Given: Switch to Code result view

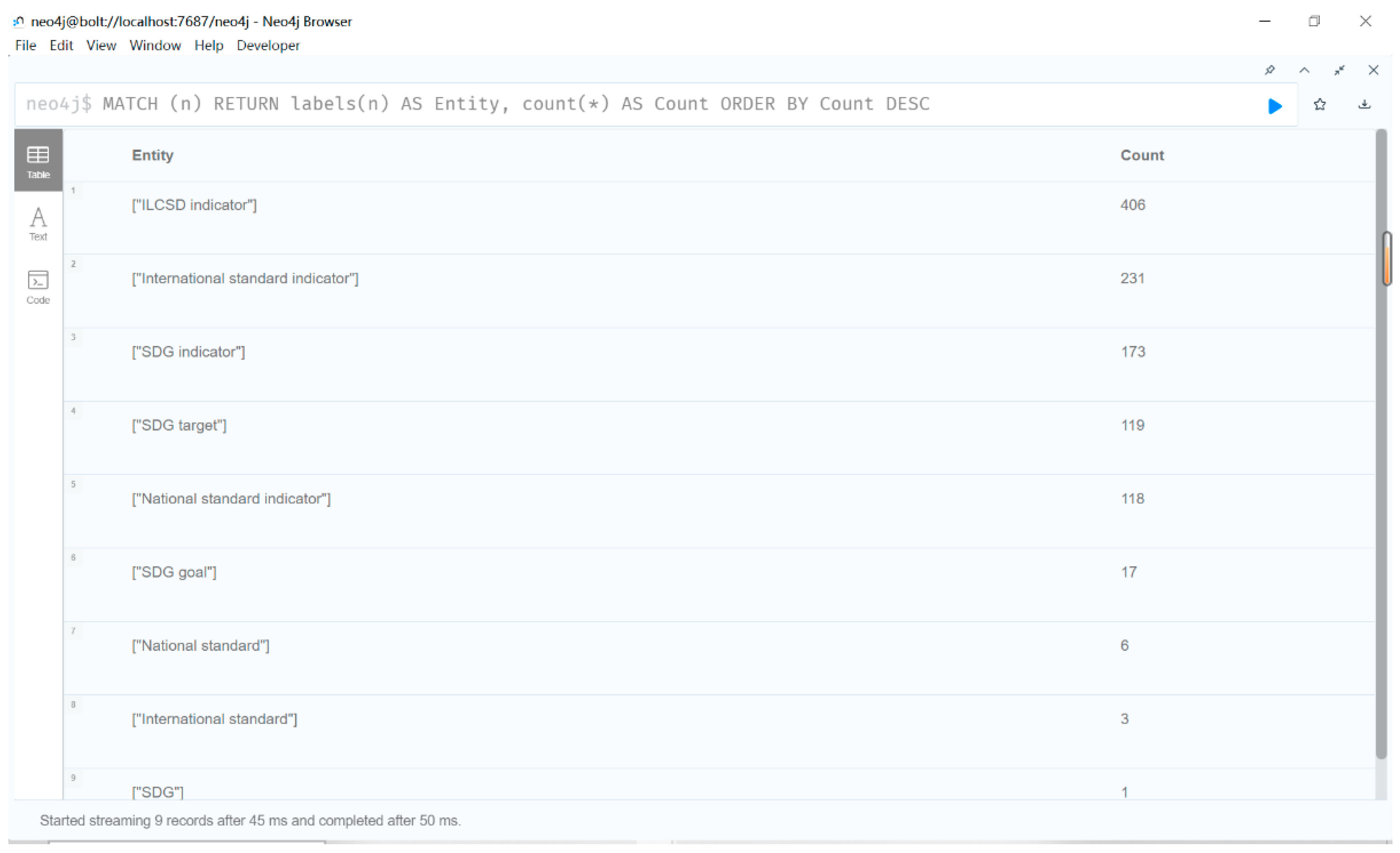Looking at the screenshot, I should point(38,287).
